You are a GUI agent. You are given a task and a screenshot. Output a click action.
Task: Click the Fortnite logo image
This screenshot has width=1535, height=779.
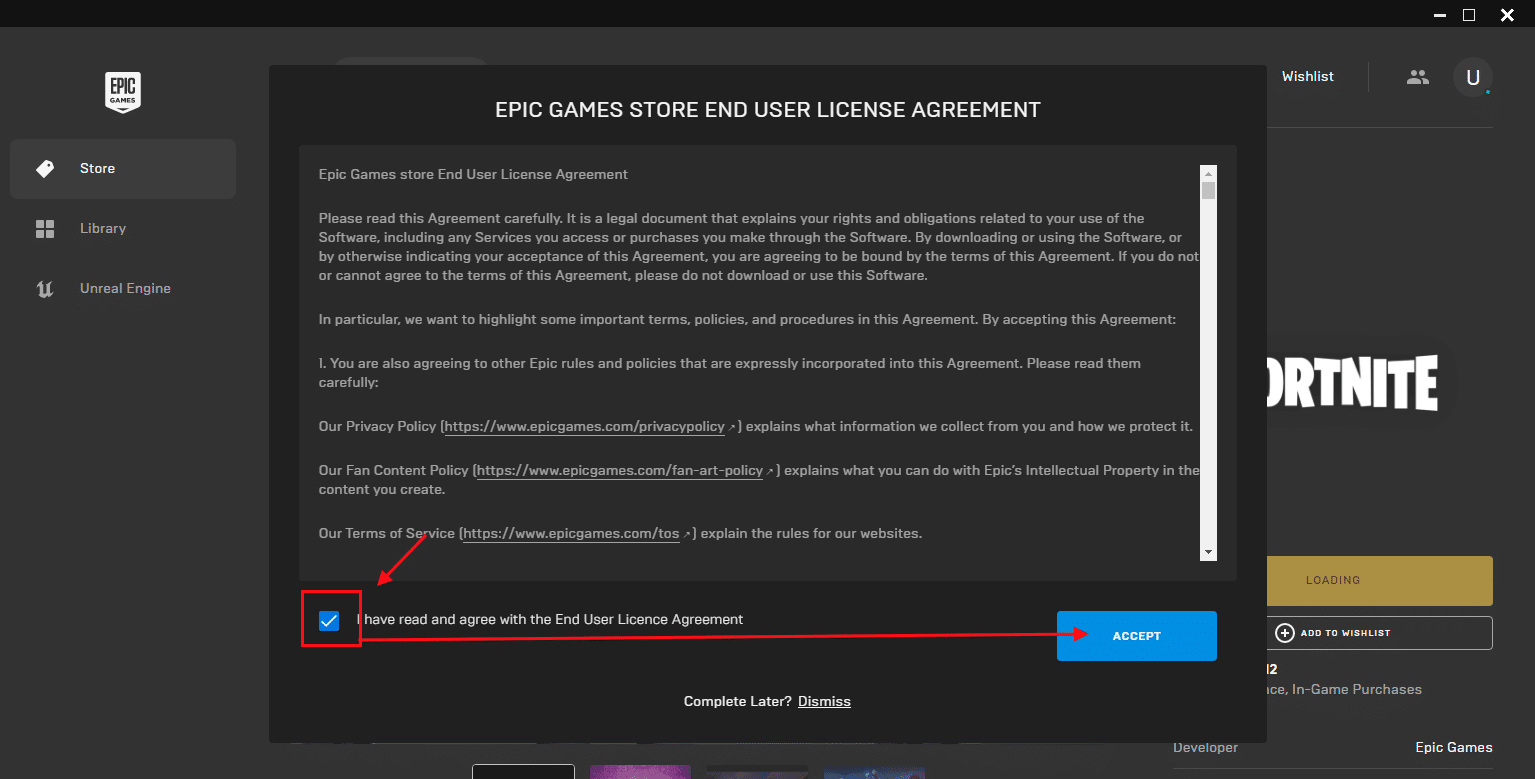[1352, 383]
